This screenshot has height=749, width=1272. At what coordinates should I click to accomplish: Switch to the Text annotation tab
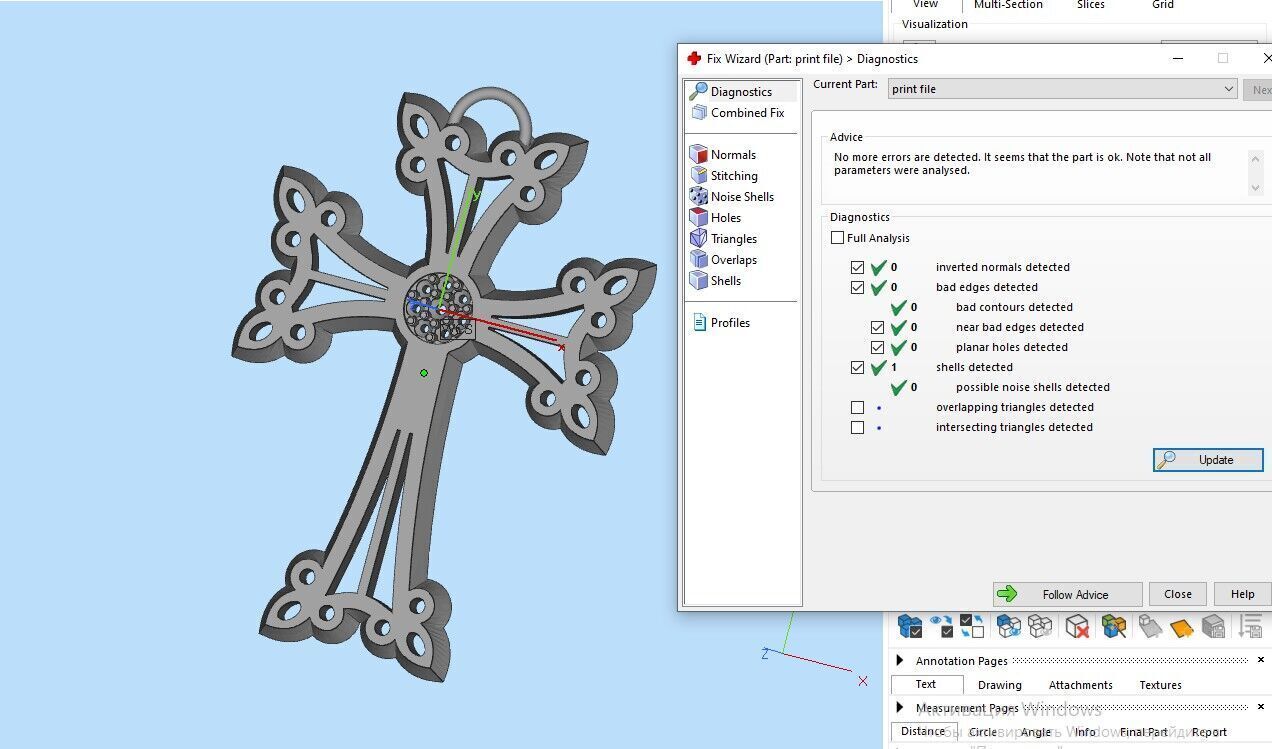coord(926,685)
